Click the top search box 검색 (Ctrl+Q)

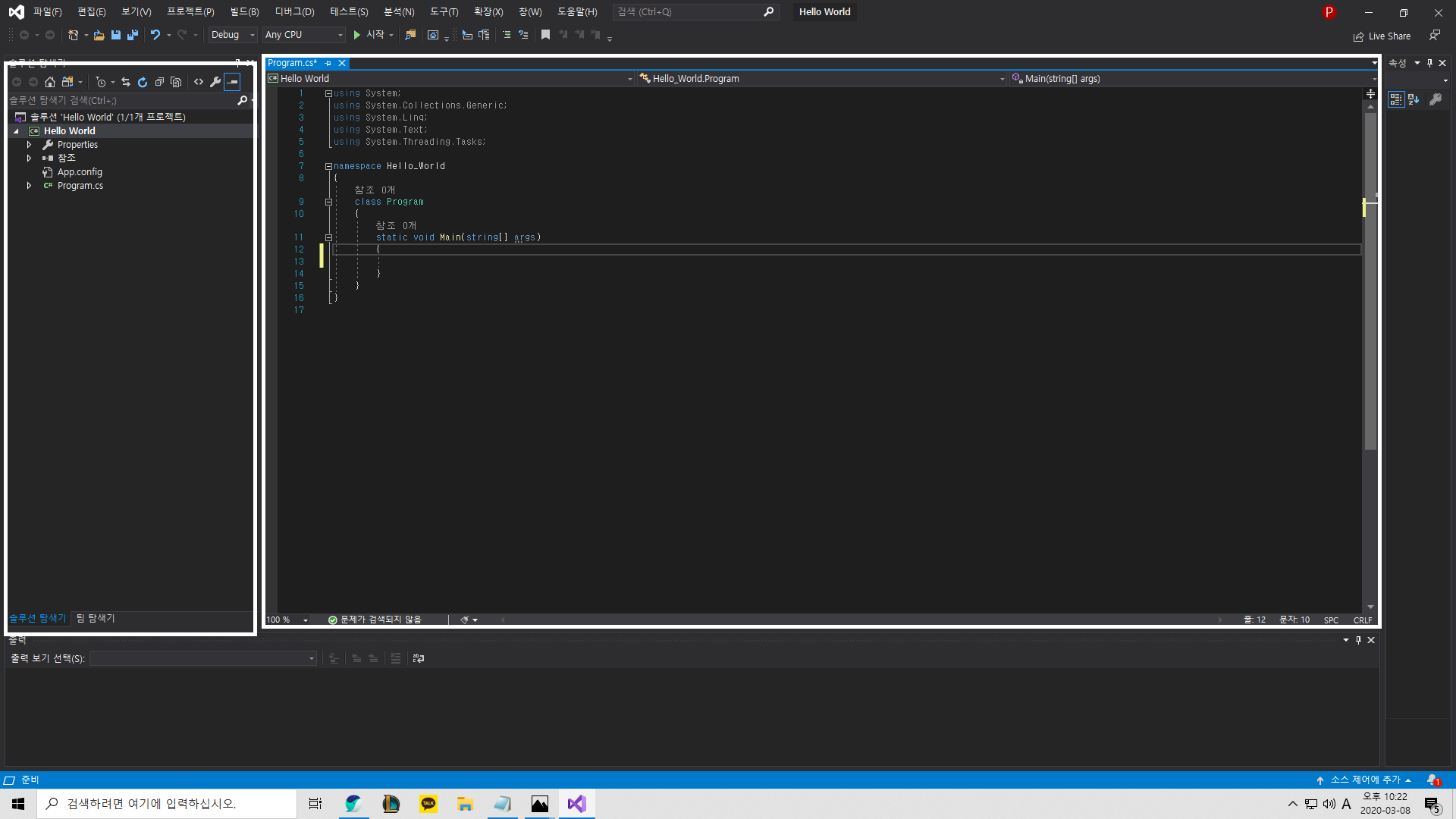pos(695,12)
